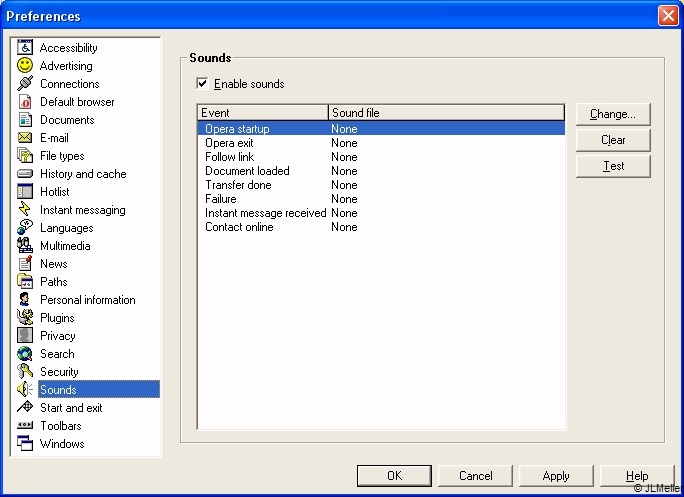Click the Change... button
Image resolution: width=684 pixels, height=497 pixels.
(x=613, y=114)
